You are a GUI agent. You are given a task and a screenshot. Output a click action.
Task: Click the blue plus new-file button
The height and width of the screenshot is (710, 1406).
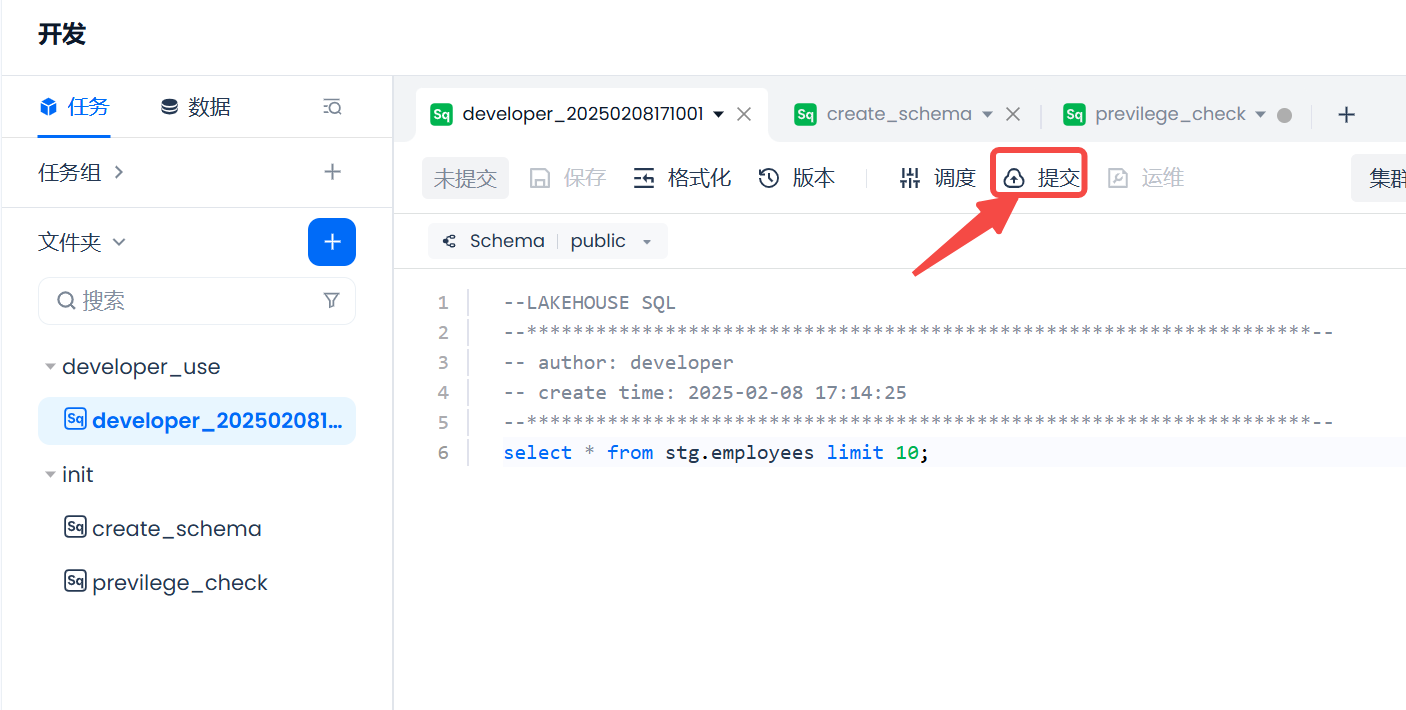click(x=332, y=242)
